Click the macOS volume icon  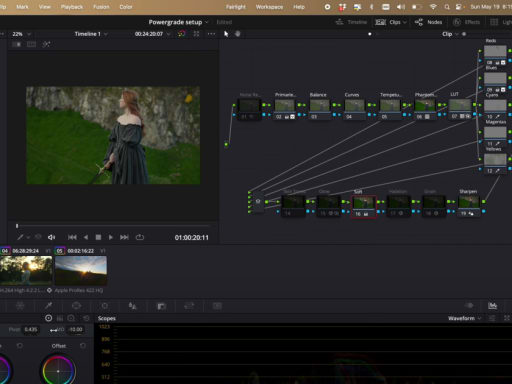401,7
